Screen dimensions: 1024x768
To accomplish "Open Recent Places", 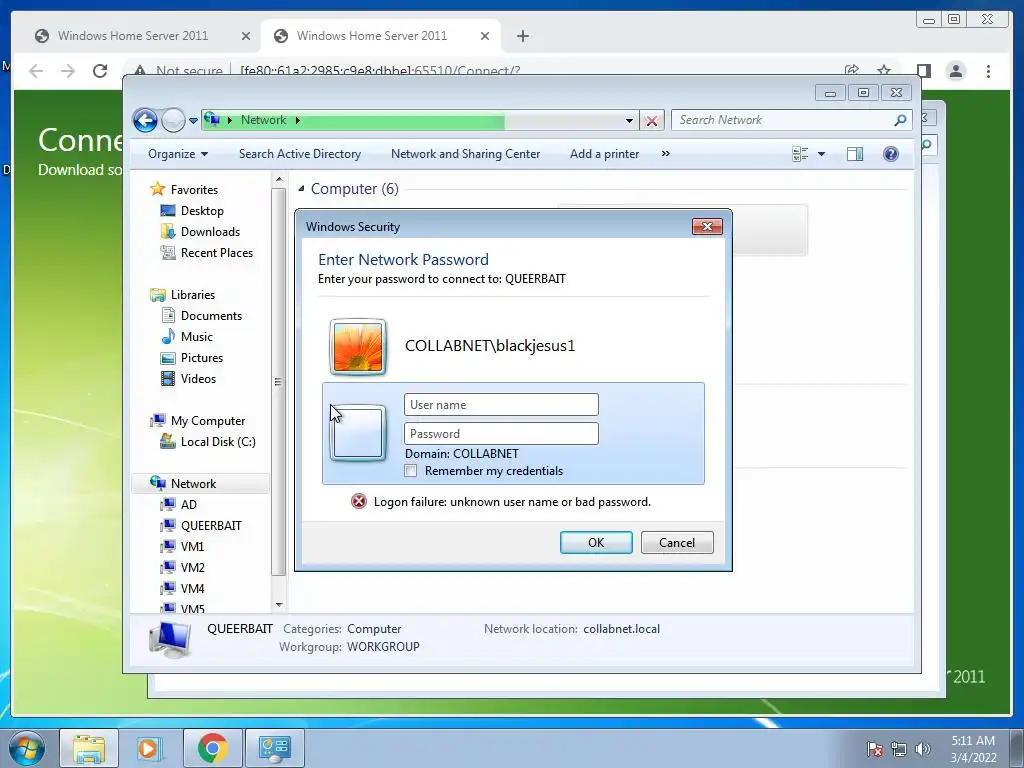I will coord(216,253).
